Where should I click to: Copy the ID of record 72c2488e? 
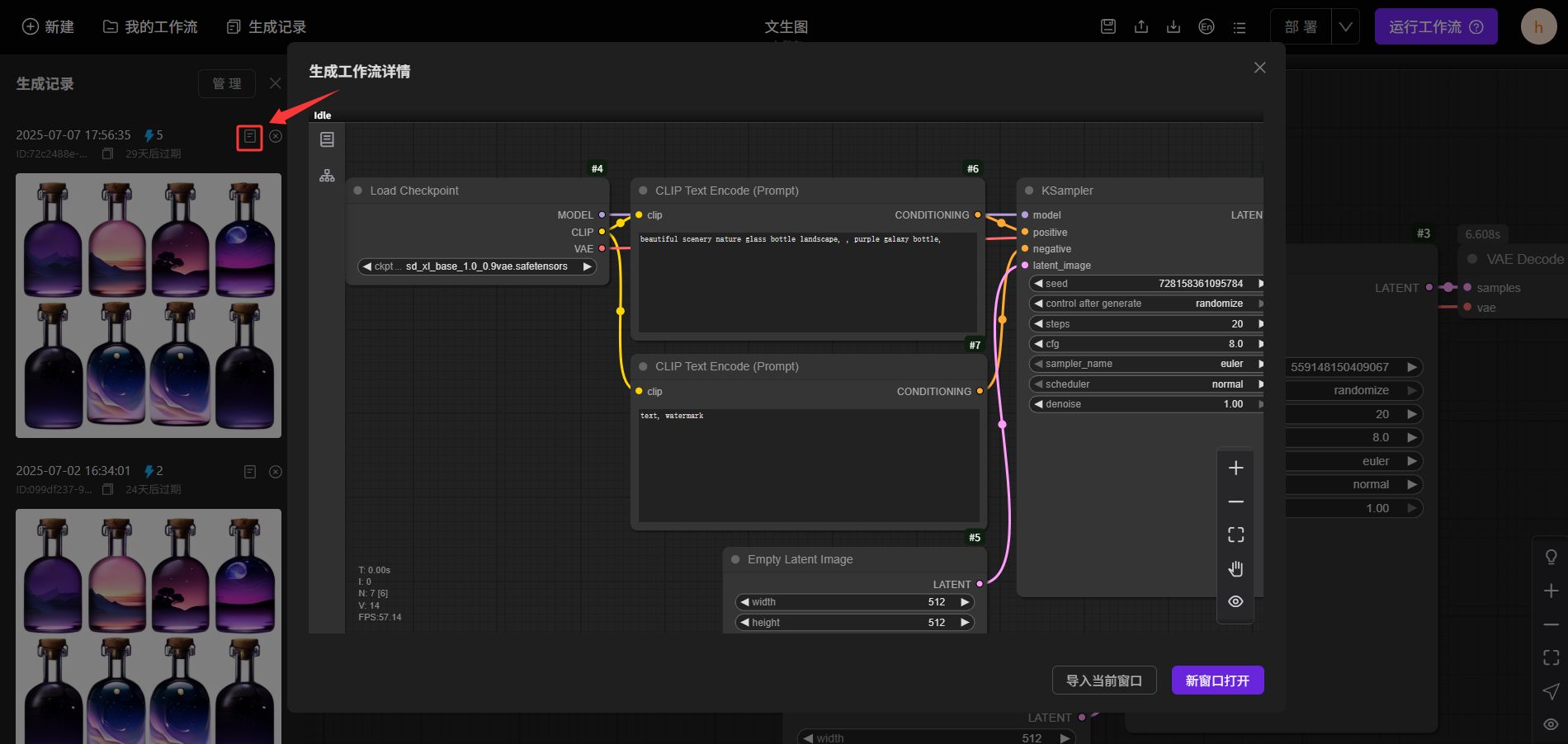click(107, 153)
